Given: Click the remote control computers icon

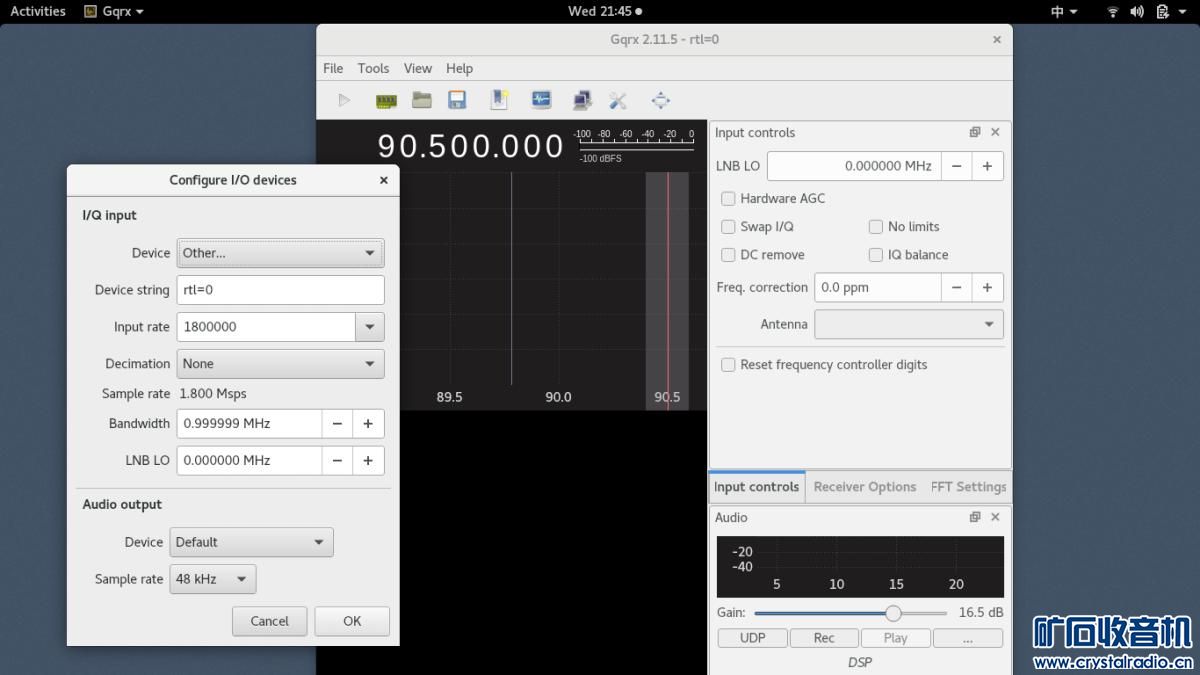Looking at the screenshot, I should 581,100.
